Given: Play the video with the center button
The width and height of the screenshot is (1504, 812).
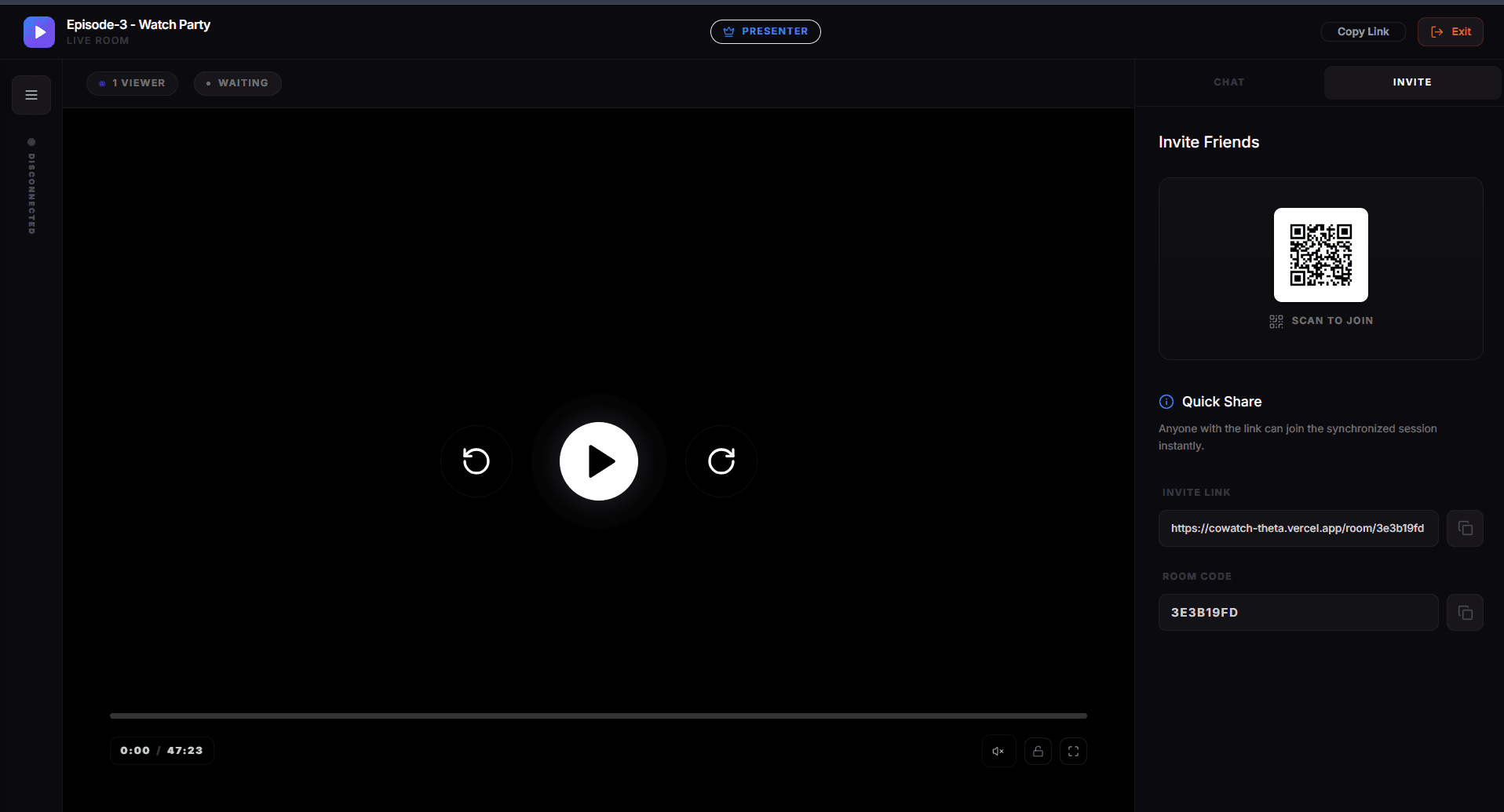Looking at the screenshot, I should point(599,461).
